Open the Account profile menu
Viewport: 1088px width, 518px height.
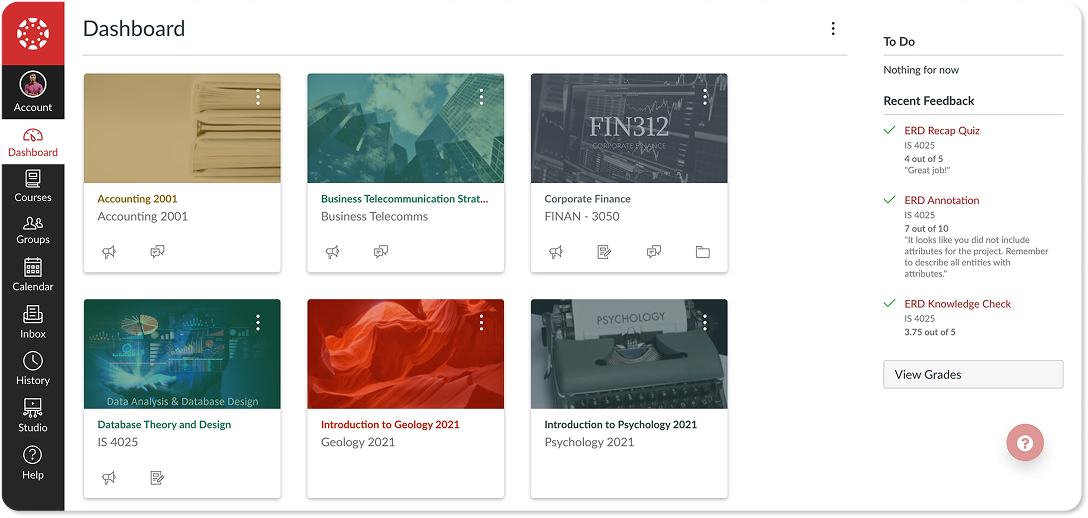[x=33, y=92]
